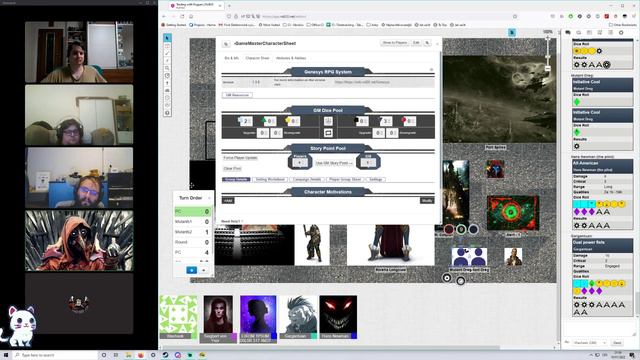Adjust the green dice count stepper
Viewport: 640px width, 360px height.
(x=272, y=121)
